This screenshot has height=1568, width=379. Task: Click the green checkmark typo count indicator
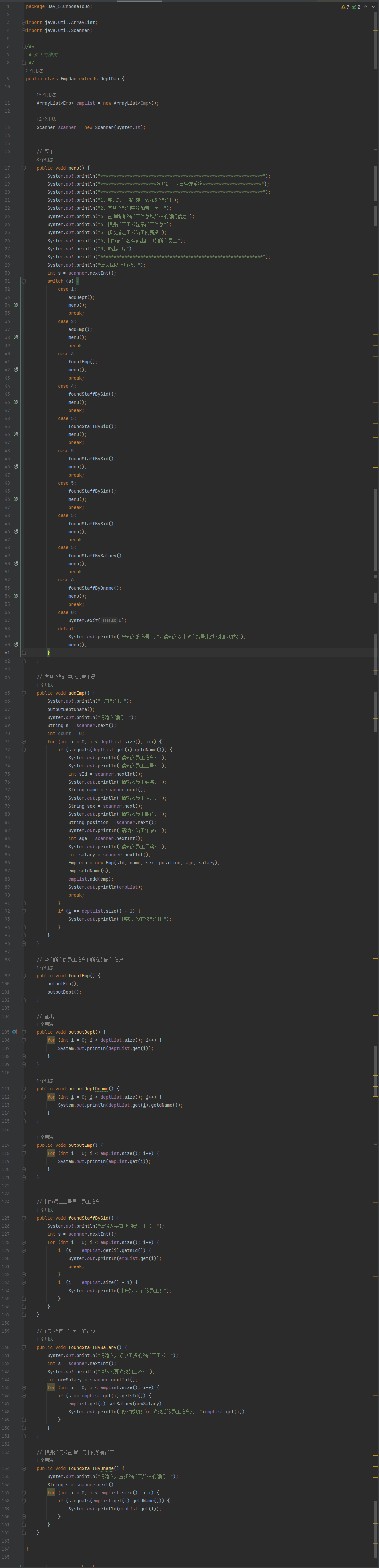356,7
